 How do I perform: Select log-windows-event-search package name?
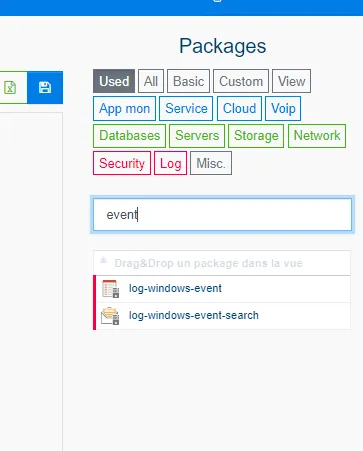coord(194,315)
